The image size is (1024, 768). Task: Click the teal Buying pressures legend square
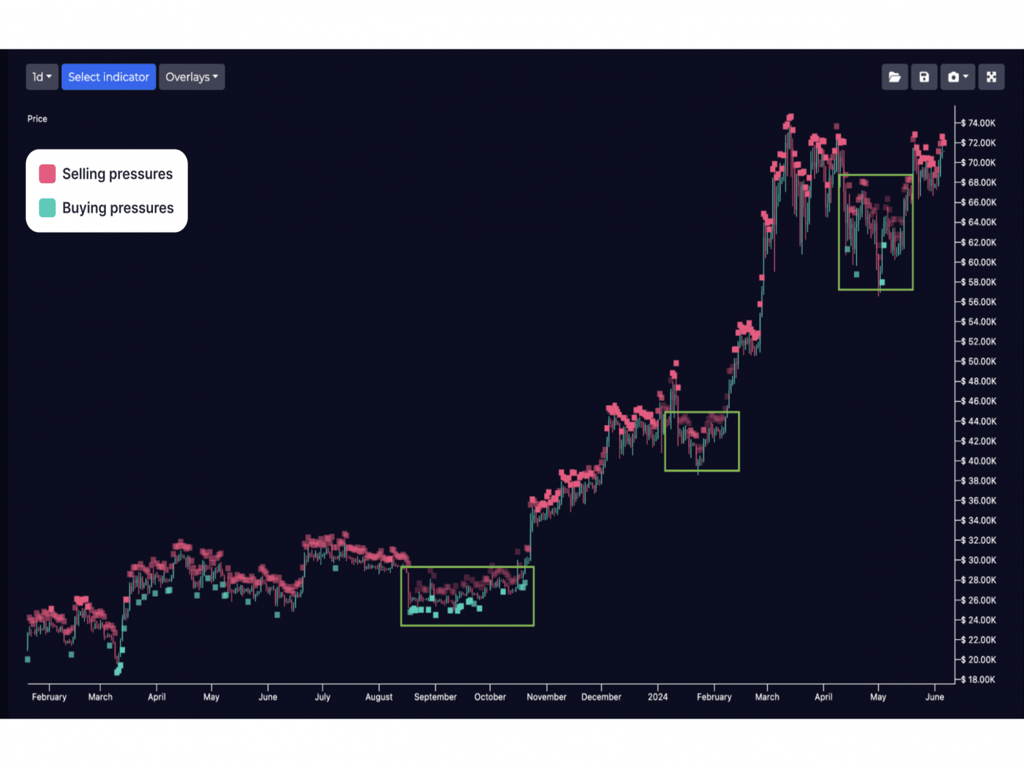click(47, 208)
